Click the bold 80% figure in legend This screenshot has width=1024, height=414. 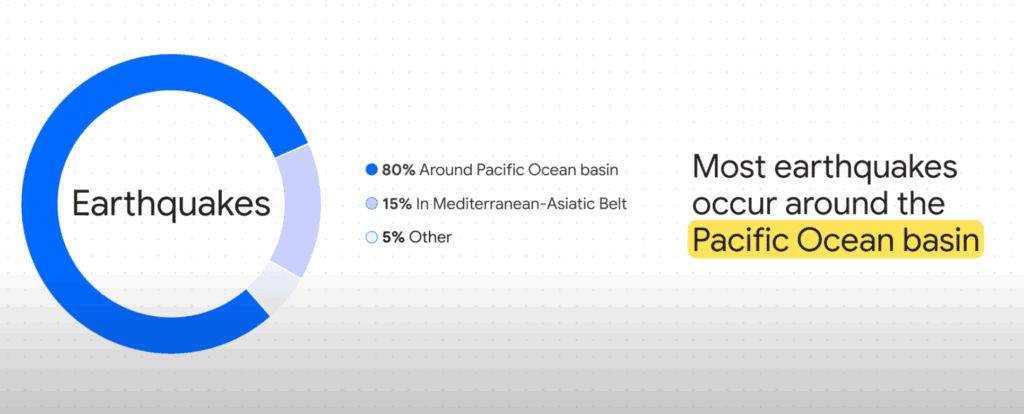click(x=399, y=170)
